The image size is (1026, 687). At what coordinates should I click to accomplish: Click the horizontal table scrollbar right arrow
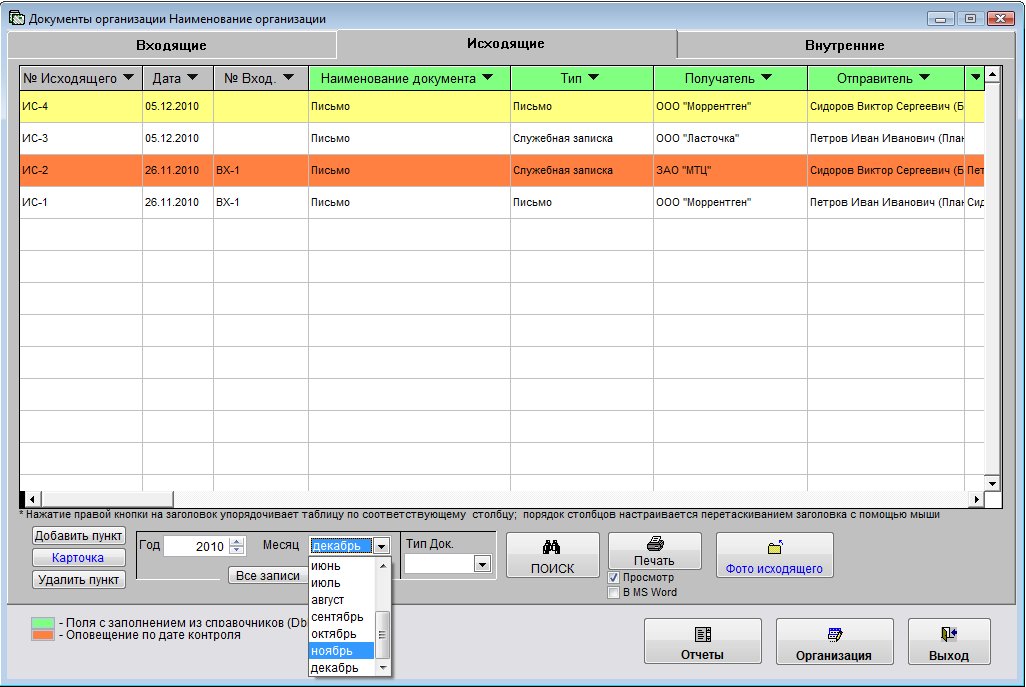(977, 499)
